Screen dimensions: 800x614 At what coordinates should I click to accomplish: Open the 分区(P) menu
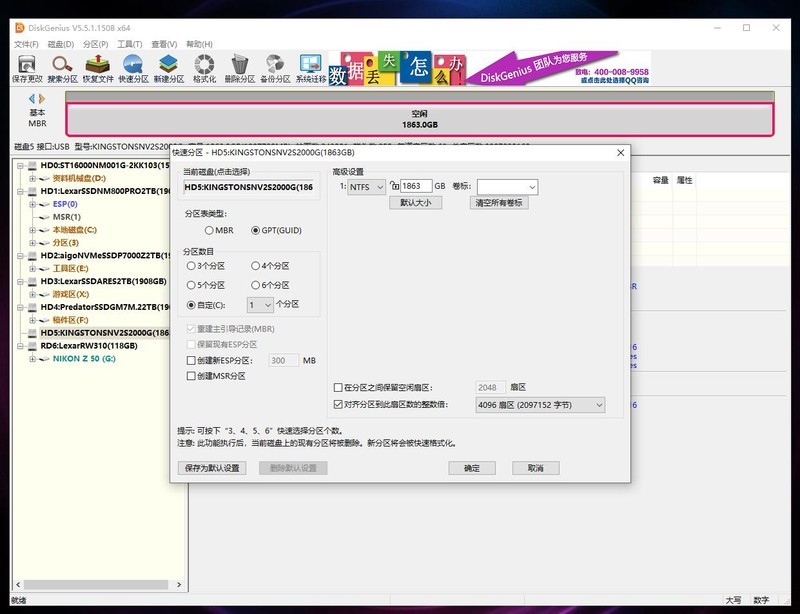tap(96, 44)
